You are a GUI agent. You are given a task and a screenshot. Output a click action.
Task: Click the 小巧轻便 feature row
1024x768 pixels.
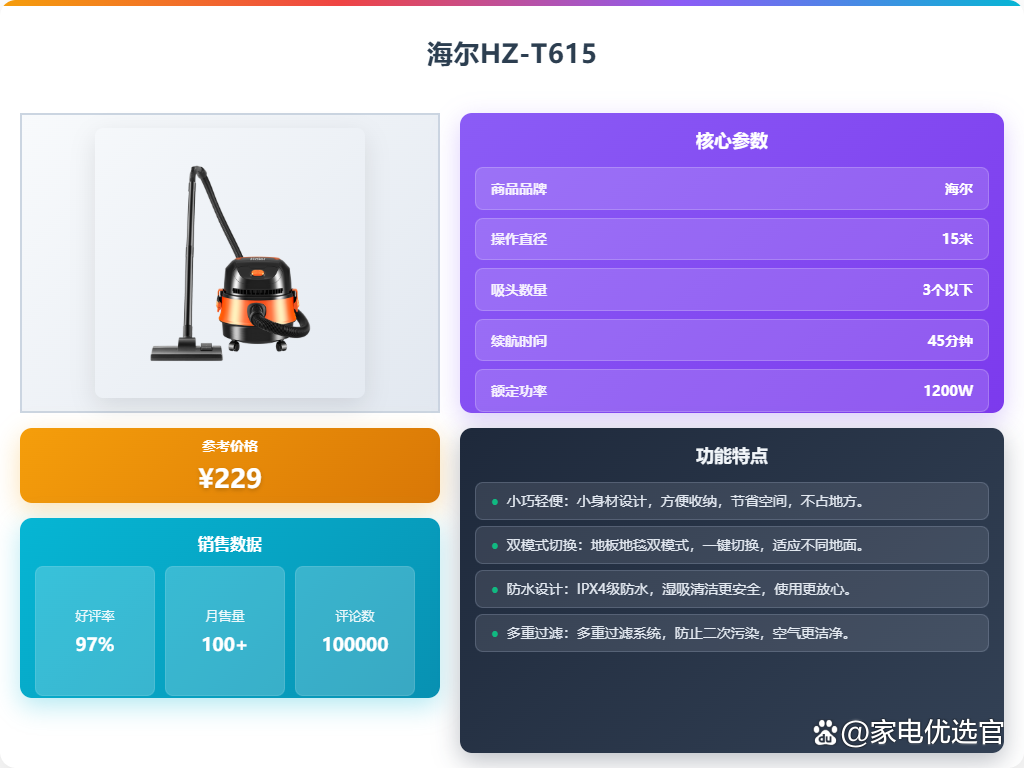point(731,501)
